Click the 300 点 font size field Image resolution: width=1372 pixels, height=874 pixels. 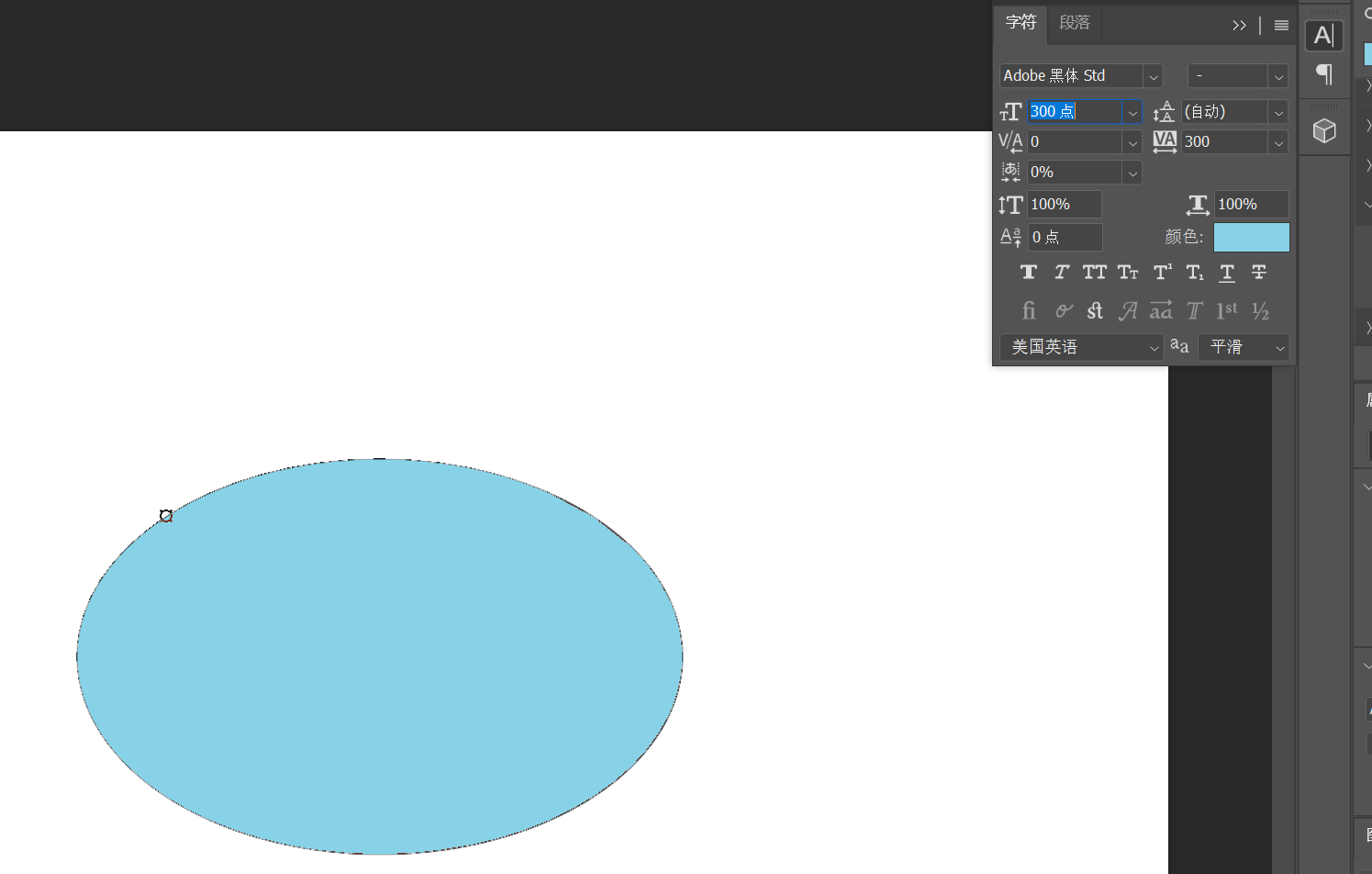1075,111
